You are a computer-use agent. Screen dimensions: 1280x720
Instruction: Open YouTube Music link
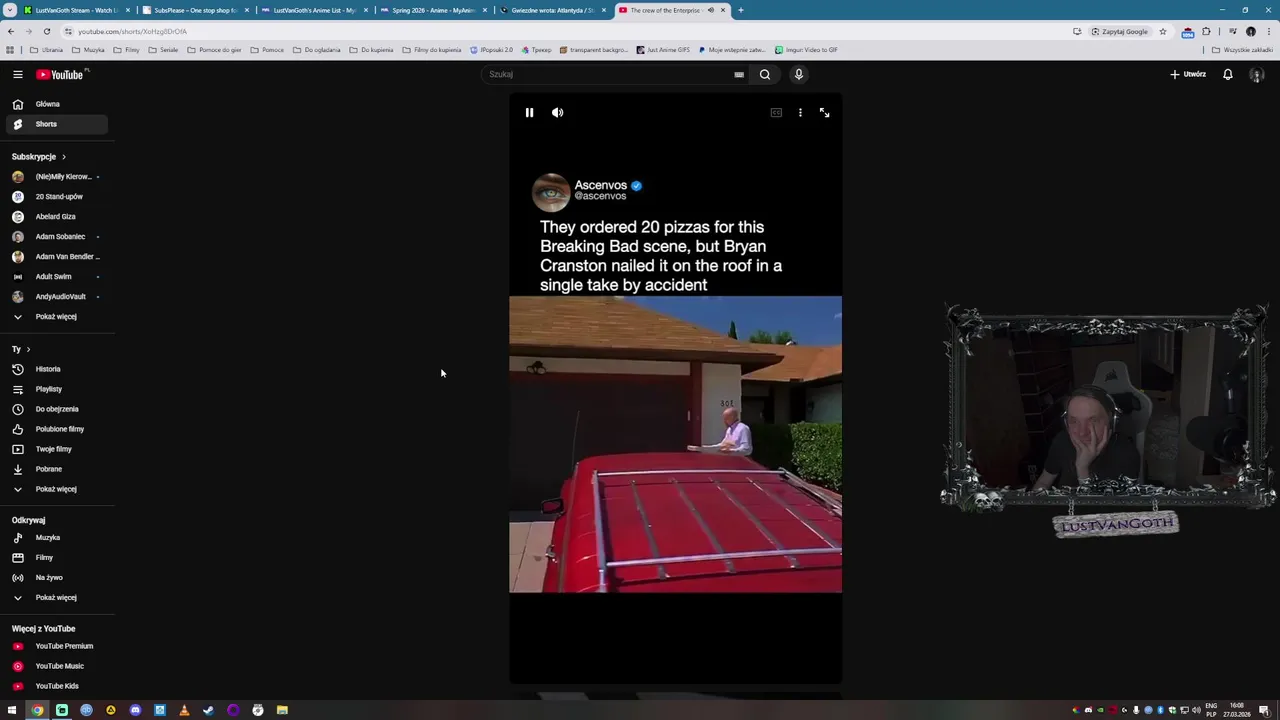tap(55, 666)
